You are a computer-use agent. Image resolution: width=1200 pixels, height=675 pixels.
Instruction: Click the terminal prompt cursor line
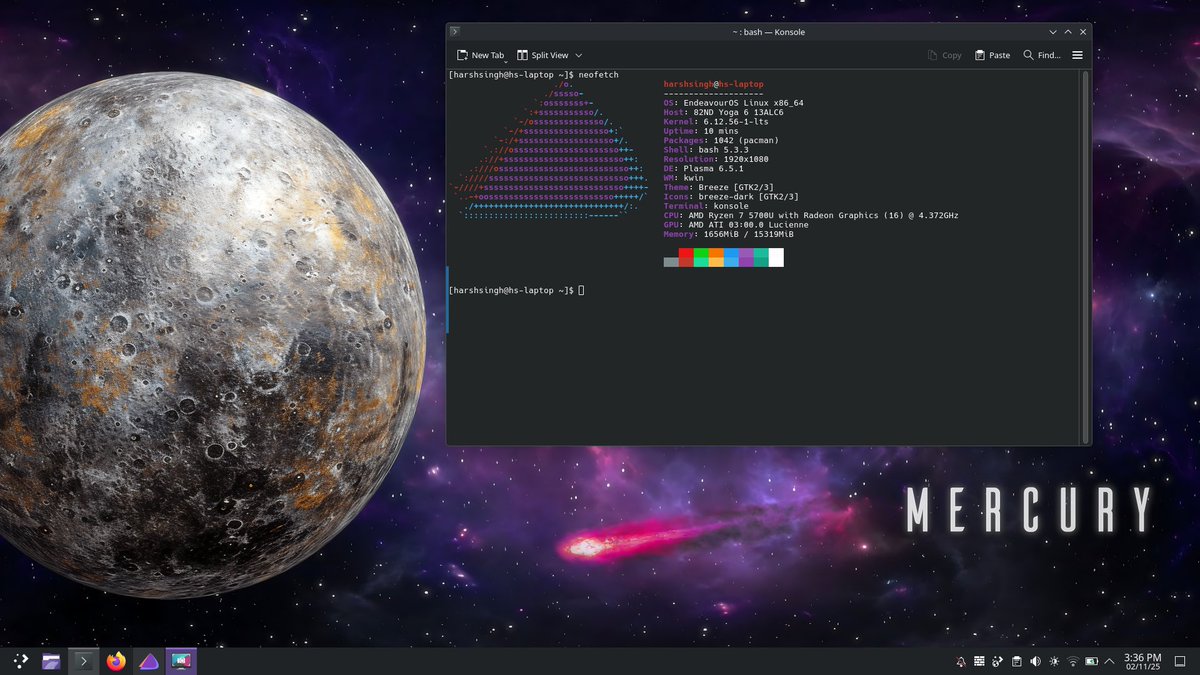coord(516,290)
